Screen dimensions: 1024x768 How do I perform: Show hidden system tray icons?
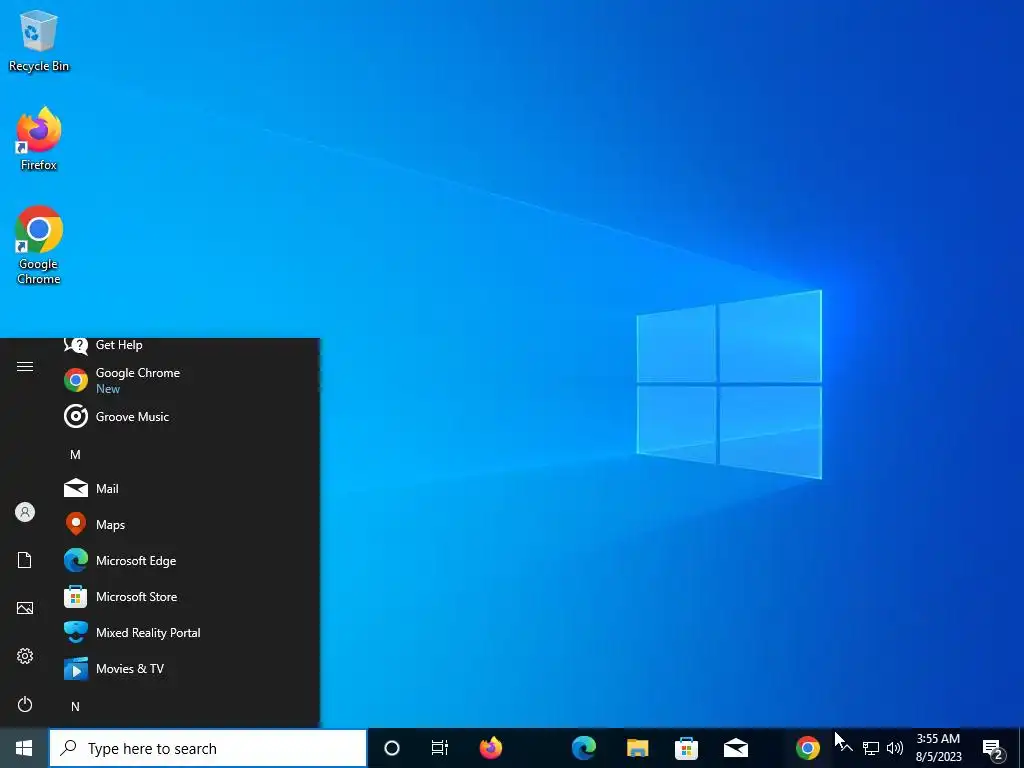coord(846,748)
